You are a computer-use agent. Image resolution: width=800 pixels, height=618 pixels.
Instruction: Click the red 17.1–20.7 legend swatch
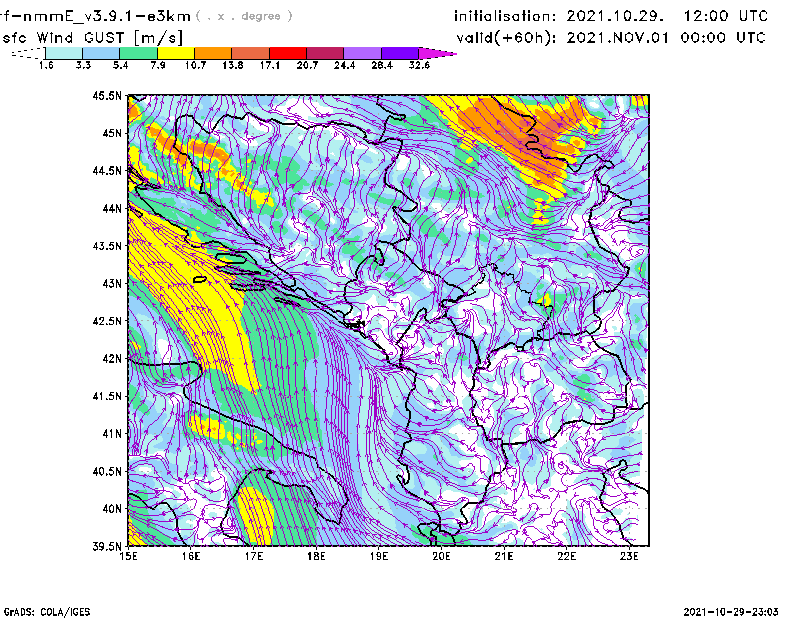pyautogui.click(x=288, y=53)
